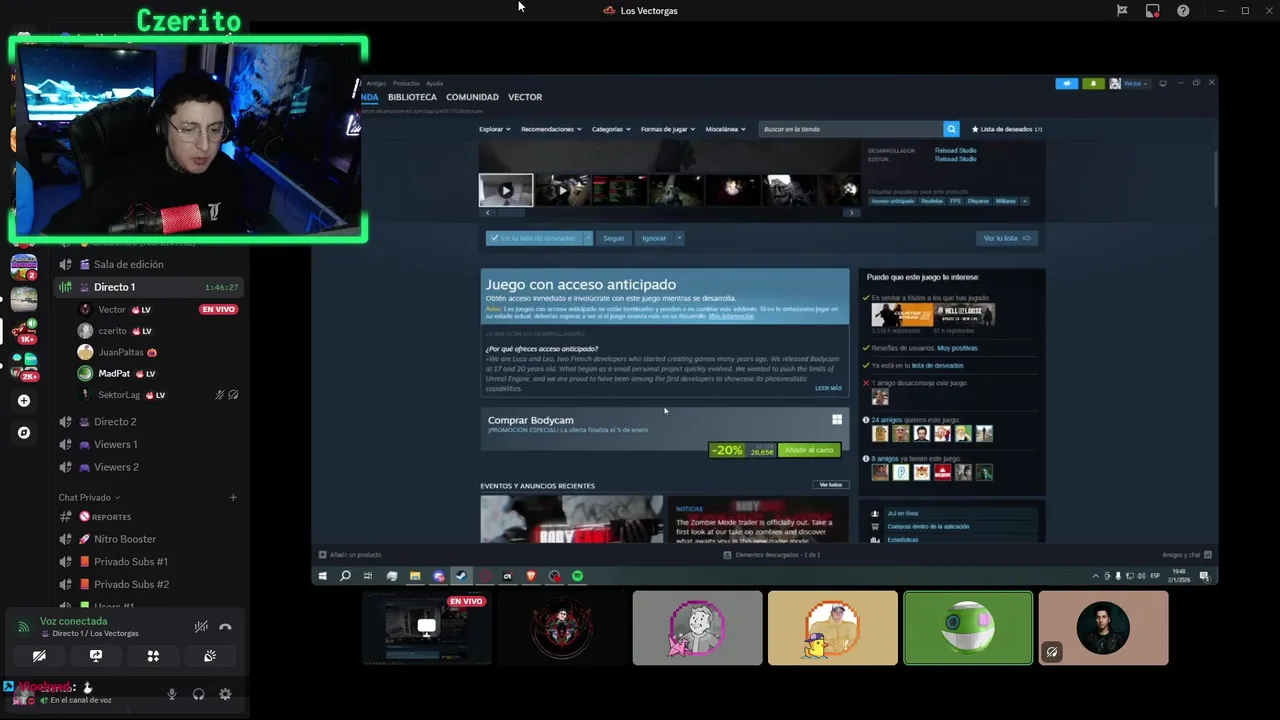Open the Discord help question-mark icon

(1184, 10)
